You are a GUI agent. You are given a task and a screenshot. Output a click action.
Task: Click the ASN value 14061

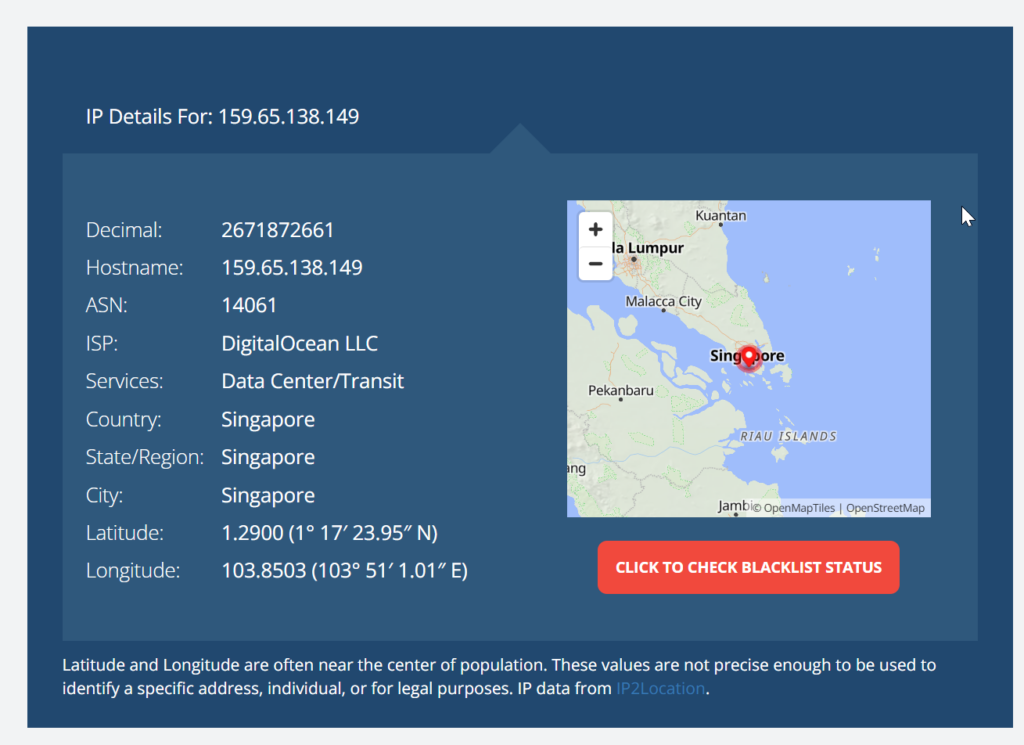[x=249, y=306]
